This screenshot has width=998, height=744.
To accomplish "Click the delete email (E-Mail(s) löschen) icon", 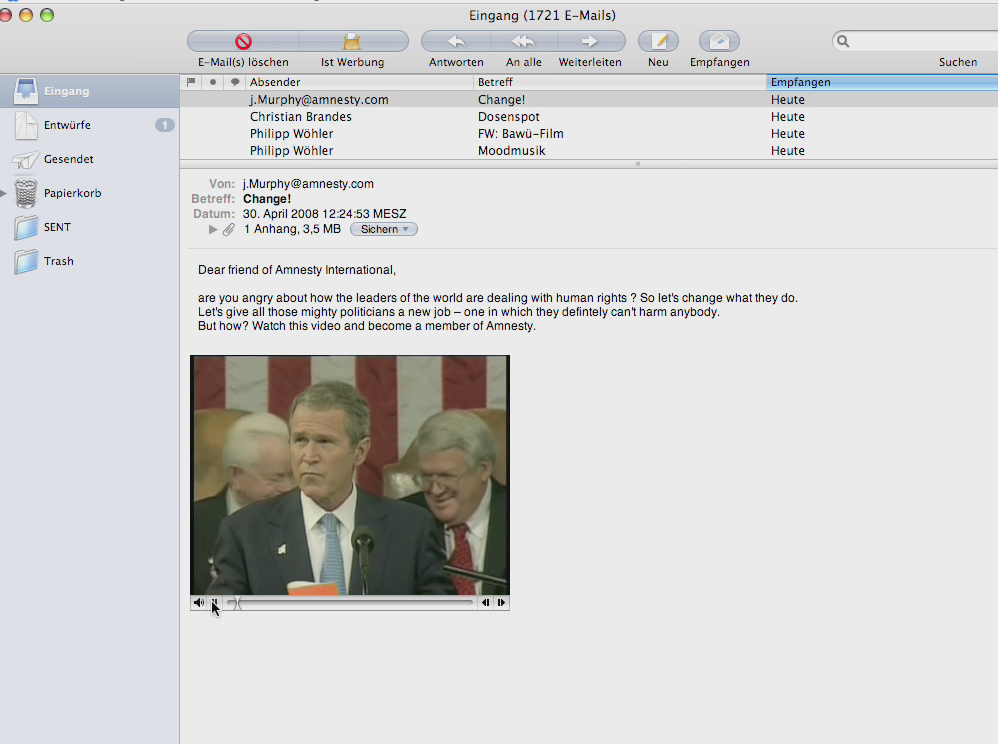I will coord(243,41).
